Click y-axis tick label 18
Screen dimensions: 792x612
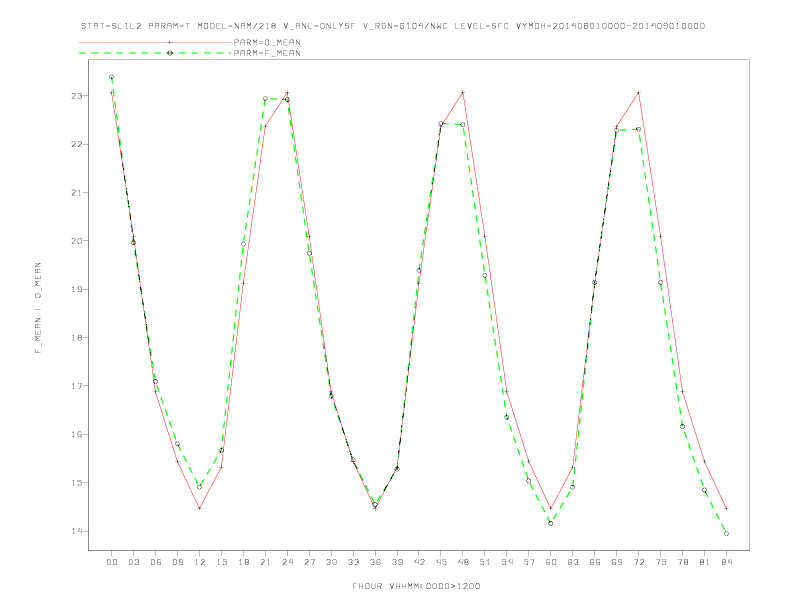(76, 338)
